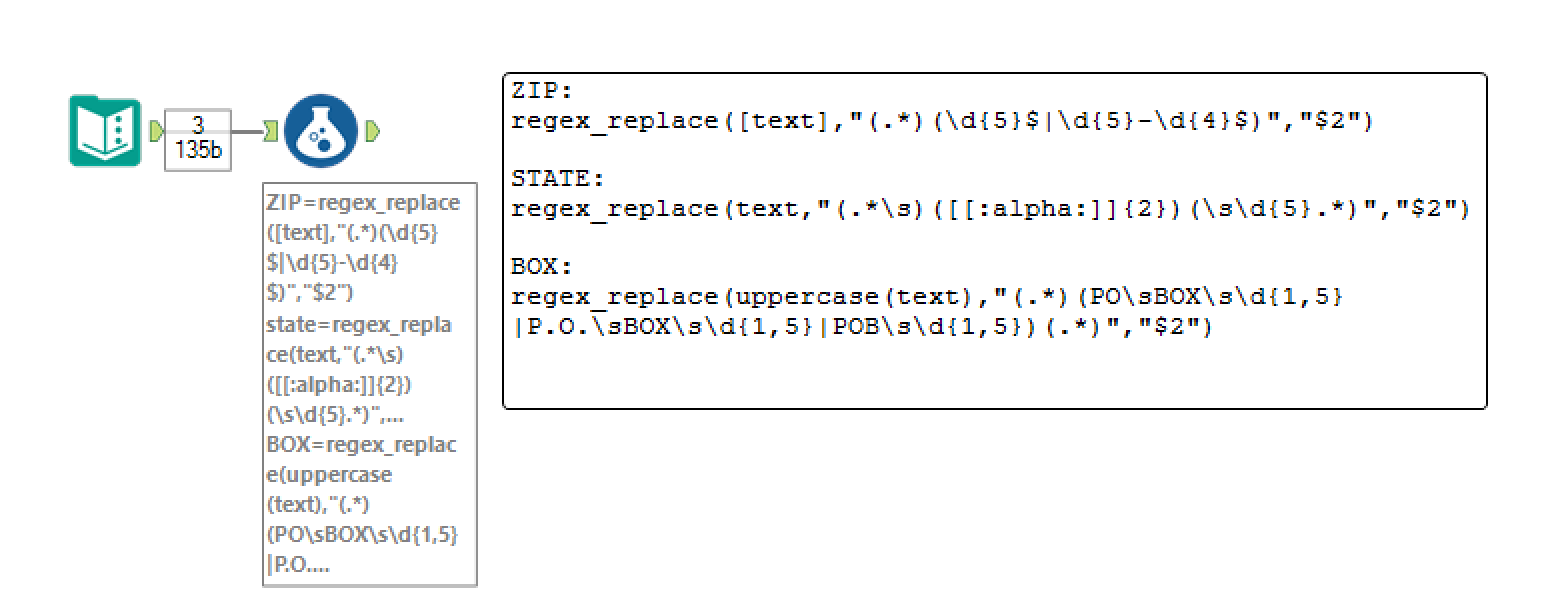This screenshot has height=612, width=1550.
Task: Select the STATE label in the comment box
Action: pyautogui.click(x=554, y=178)
